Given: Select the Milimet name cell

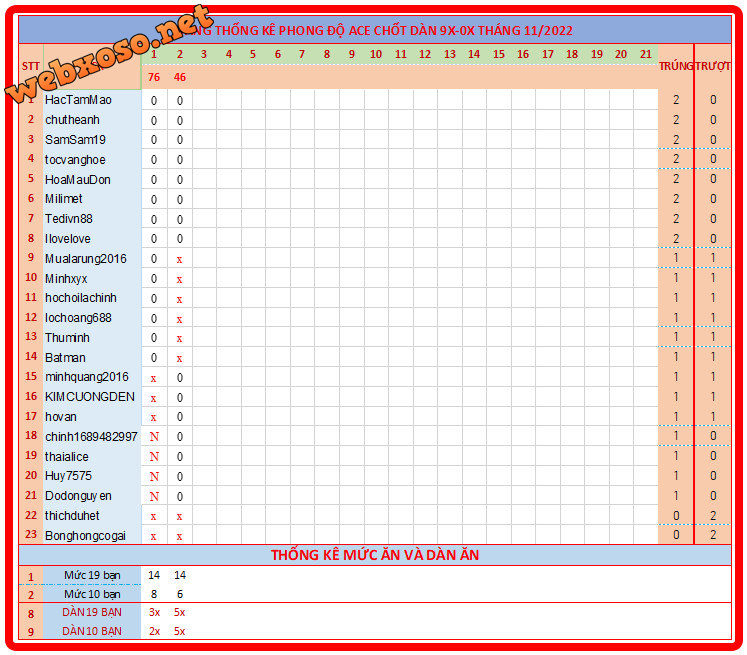Looking at the screenshot, I should (x=63, y=199).
